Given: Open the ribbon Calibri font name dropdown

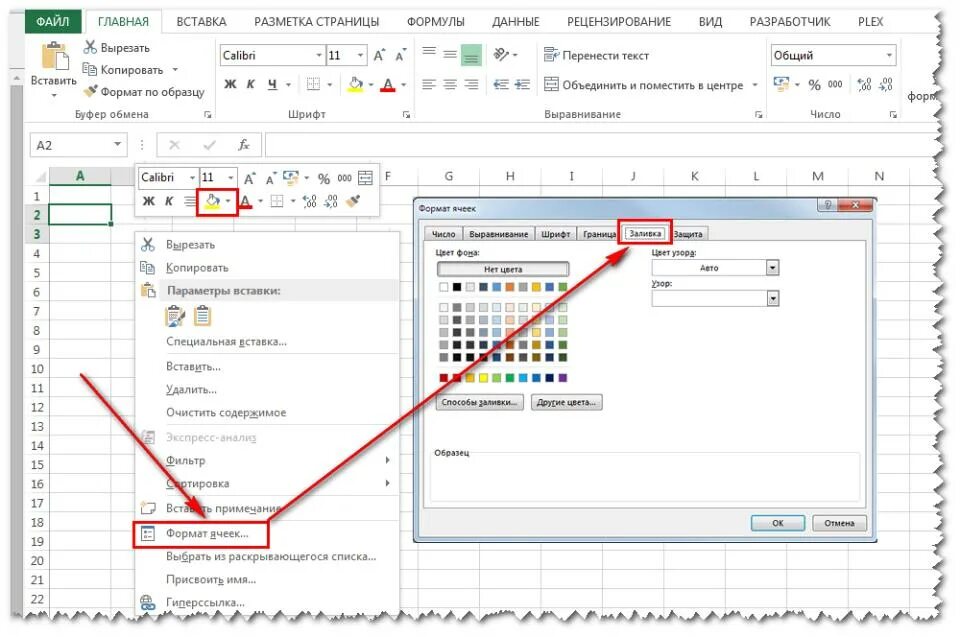Looking at the screenshot, I should point(319,55).
